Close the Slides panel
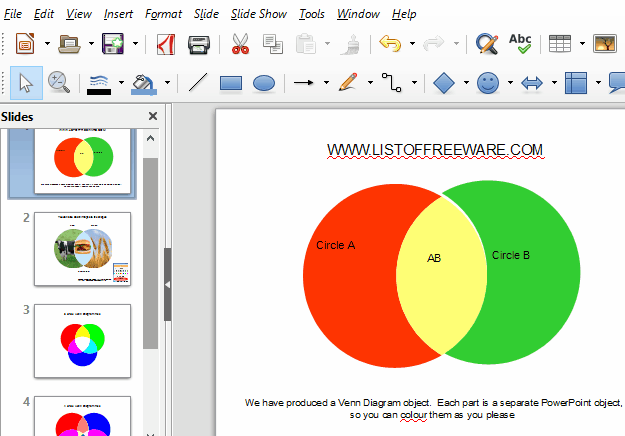This screenshot has width=625, height=436. 153,116
